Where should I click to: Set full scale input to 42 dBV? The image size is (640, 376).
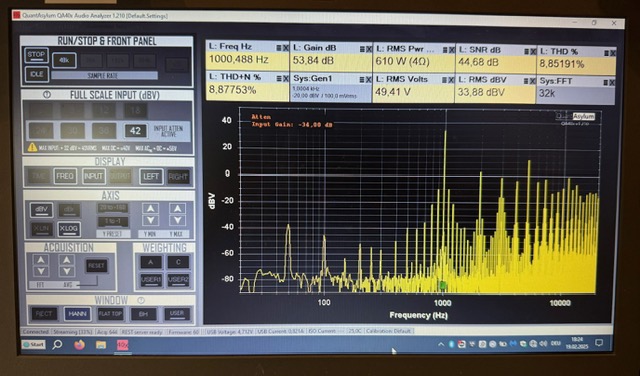tap(136, 131)
